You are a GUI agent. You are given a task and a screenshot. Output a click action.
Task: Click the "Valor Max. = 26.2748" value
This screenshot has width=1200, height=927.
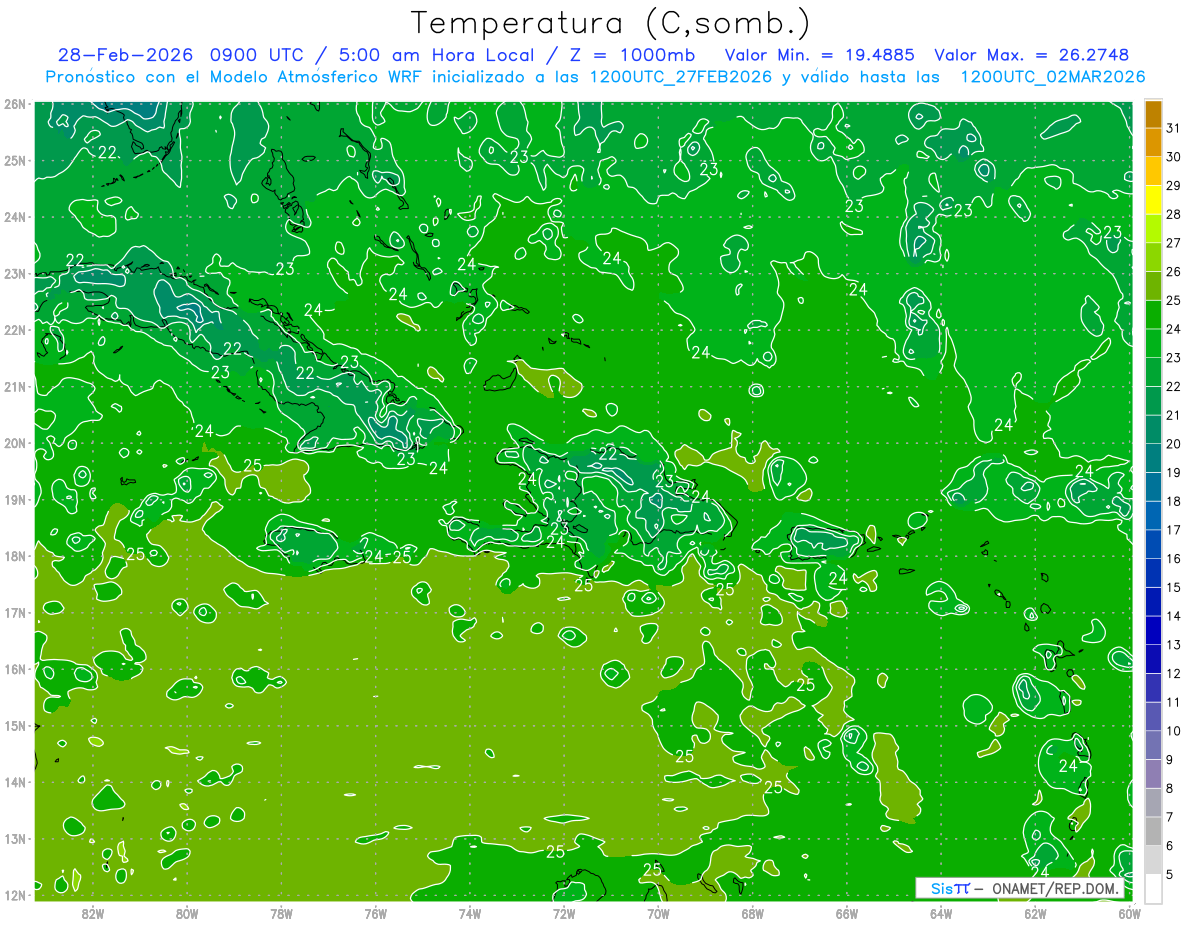tap(1032, 55)
